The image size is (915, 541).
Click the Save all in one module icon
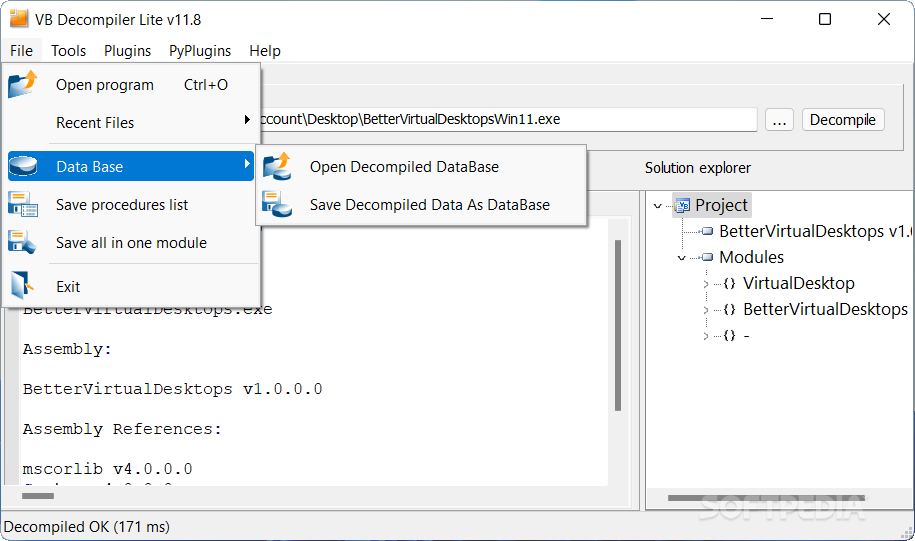[22, 243]
